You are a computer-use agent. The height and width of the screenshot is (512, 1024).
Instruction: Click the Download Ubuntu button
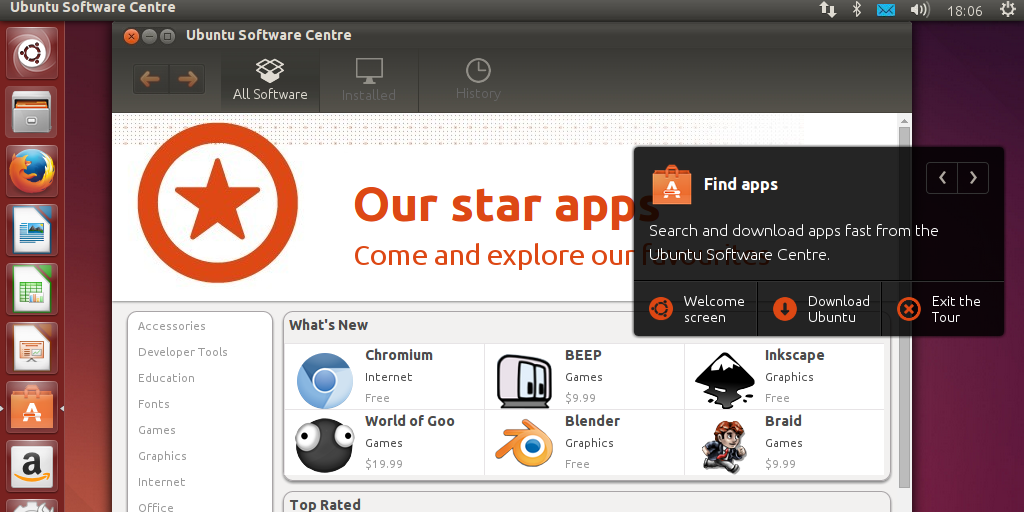pyautogui.click(x=820, y=309)
